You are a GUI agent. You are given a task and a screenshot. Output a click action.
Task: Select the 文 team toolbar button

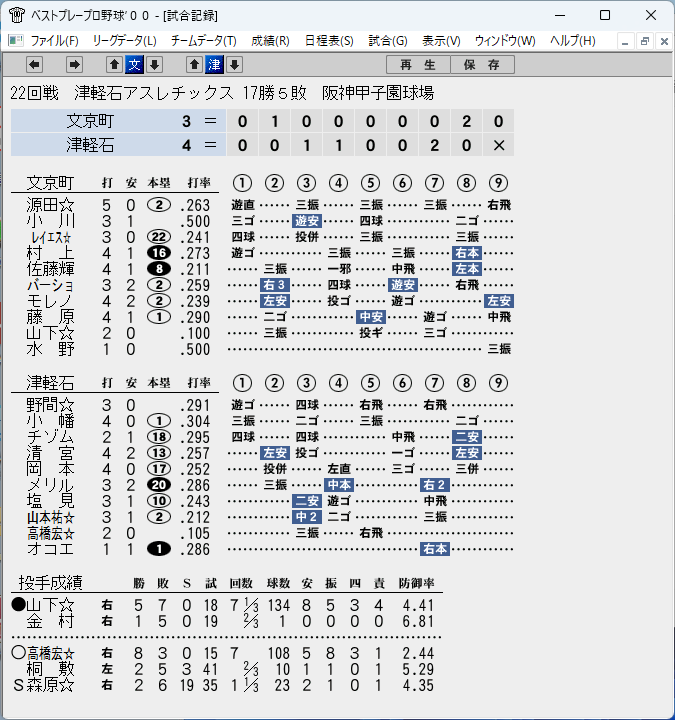135,65
